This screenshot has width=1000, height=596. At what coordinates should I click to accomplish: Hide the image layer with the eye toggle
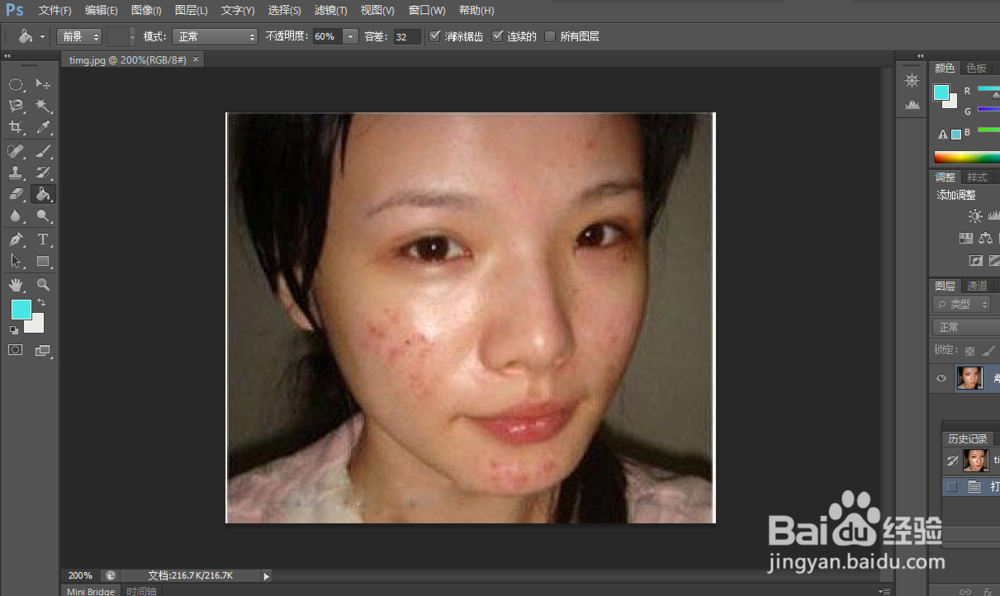(x=940, y=378)
